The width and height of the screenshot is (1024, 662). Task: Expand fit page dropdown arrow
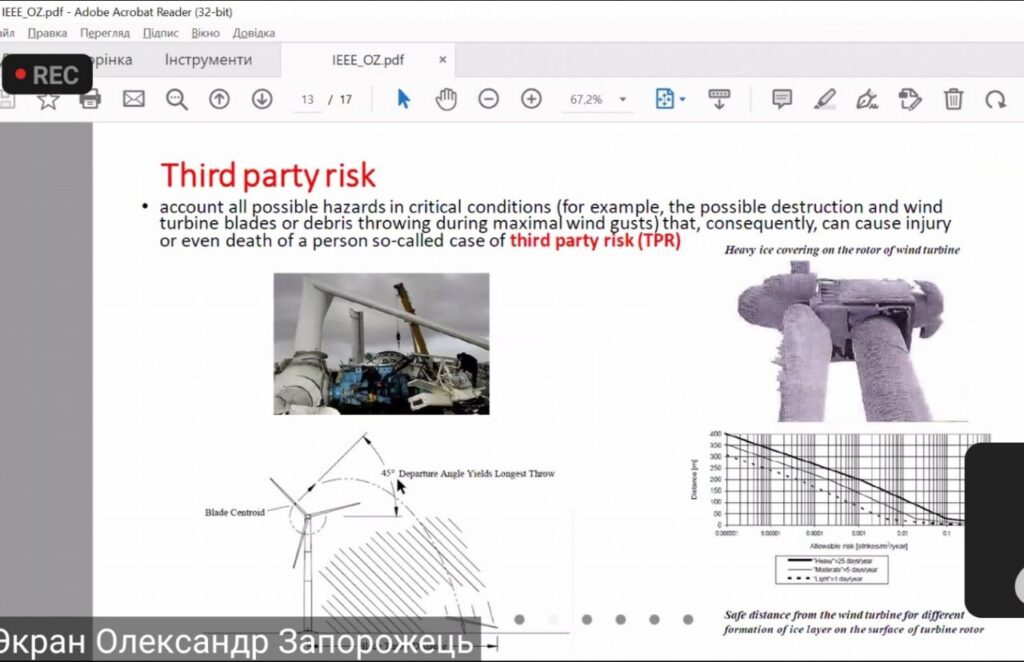(682, 99)
